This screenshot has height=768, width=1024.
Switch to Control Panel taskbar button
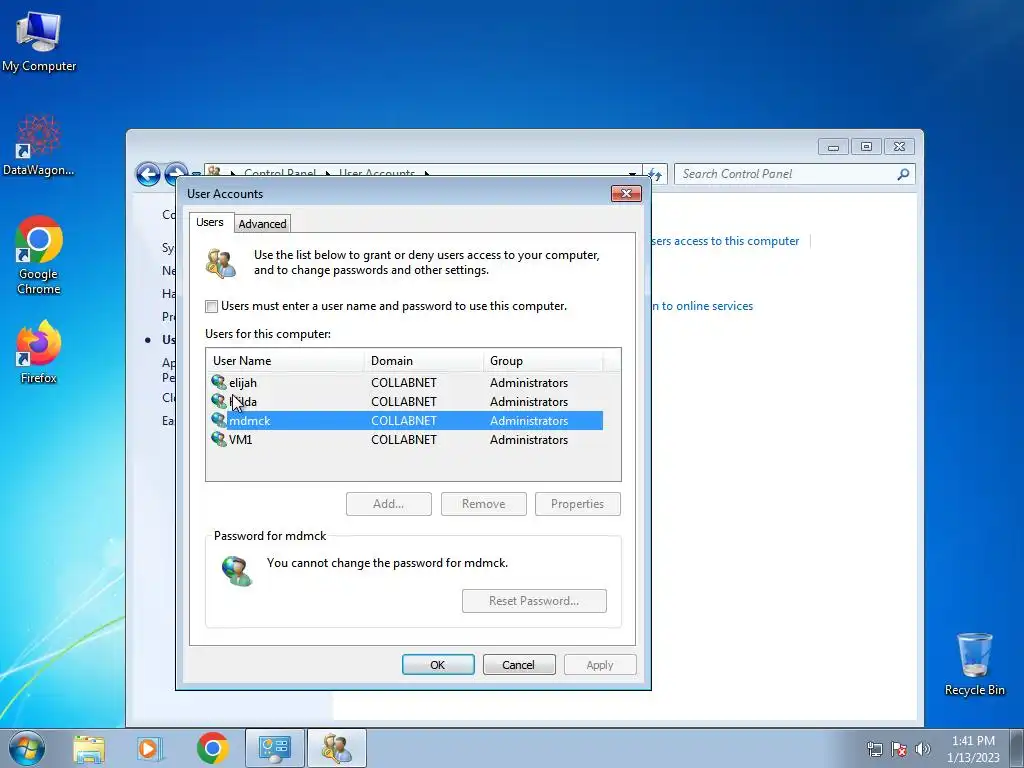click(274, 748)
